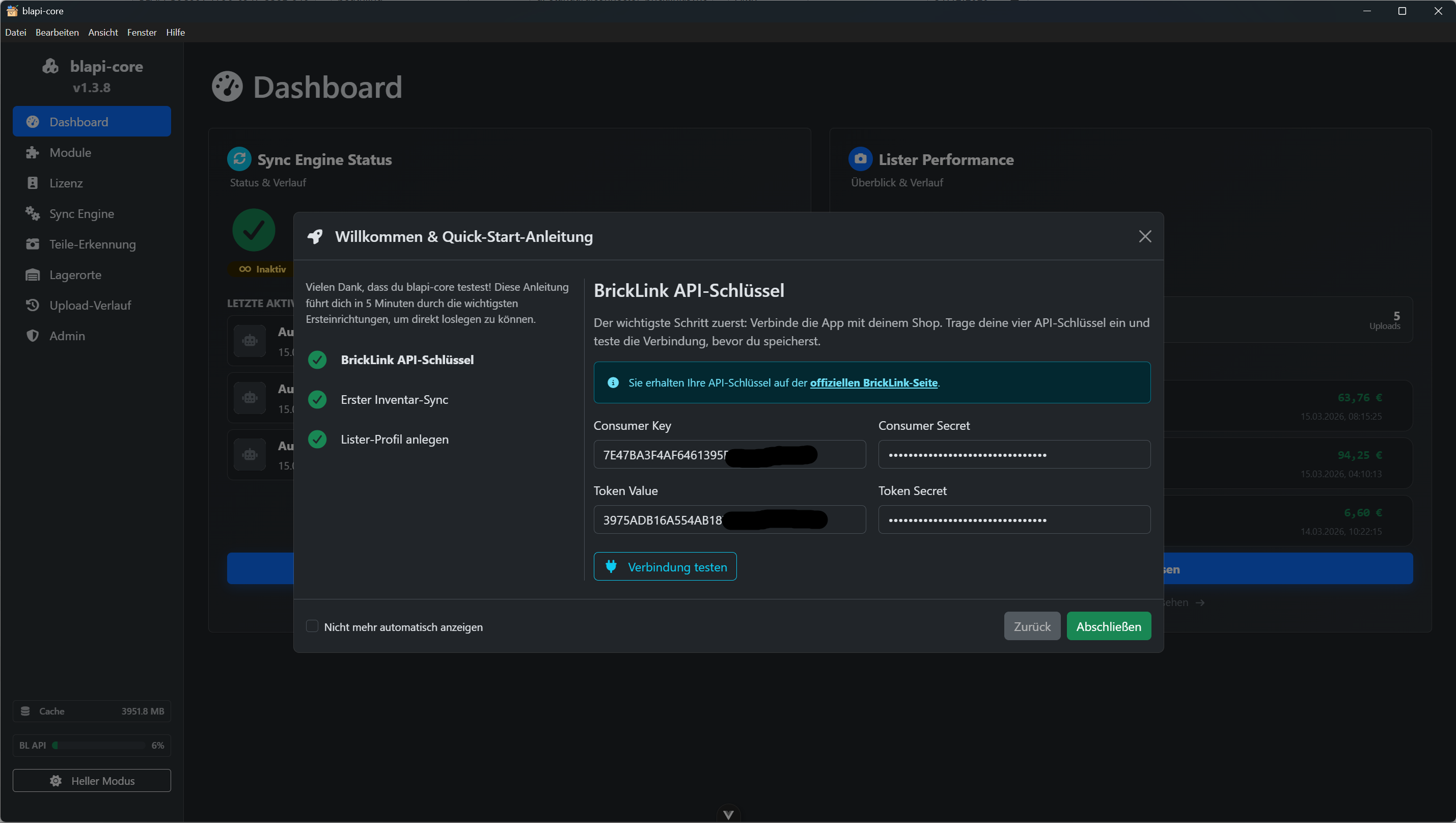Click the blapi-core app icon in title bar
The height and width of the screenshot is (823, 1456).
point(12,11)
